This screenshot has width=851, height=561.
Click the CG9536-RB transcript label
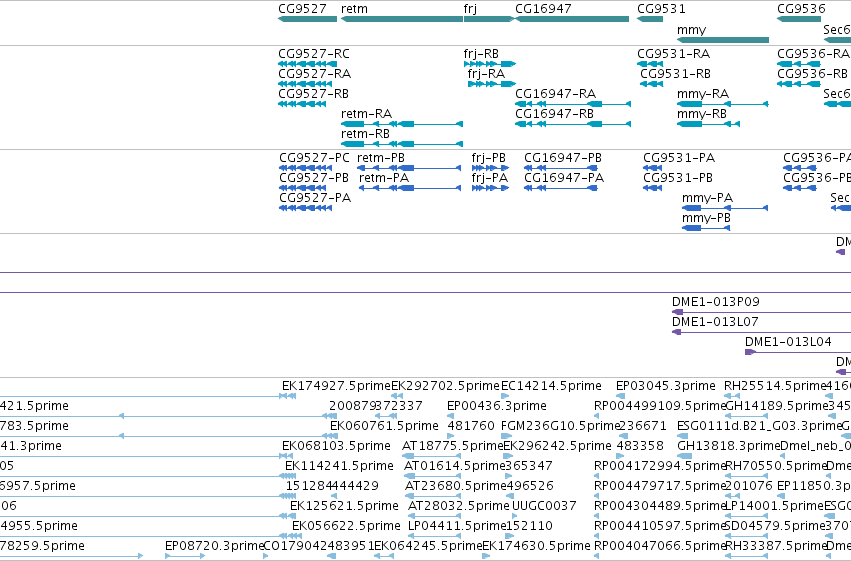point(812,74)
